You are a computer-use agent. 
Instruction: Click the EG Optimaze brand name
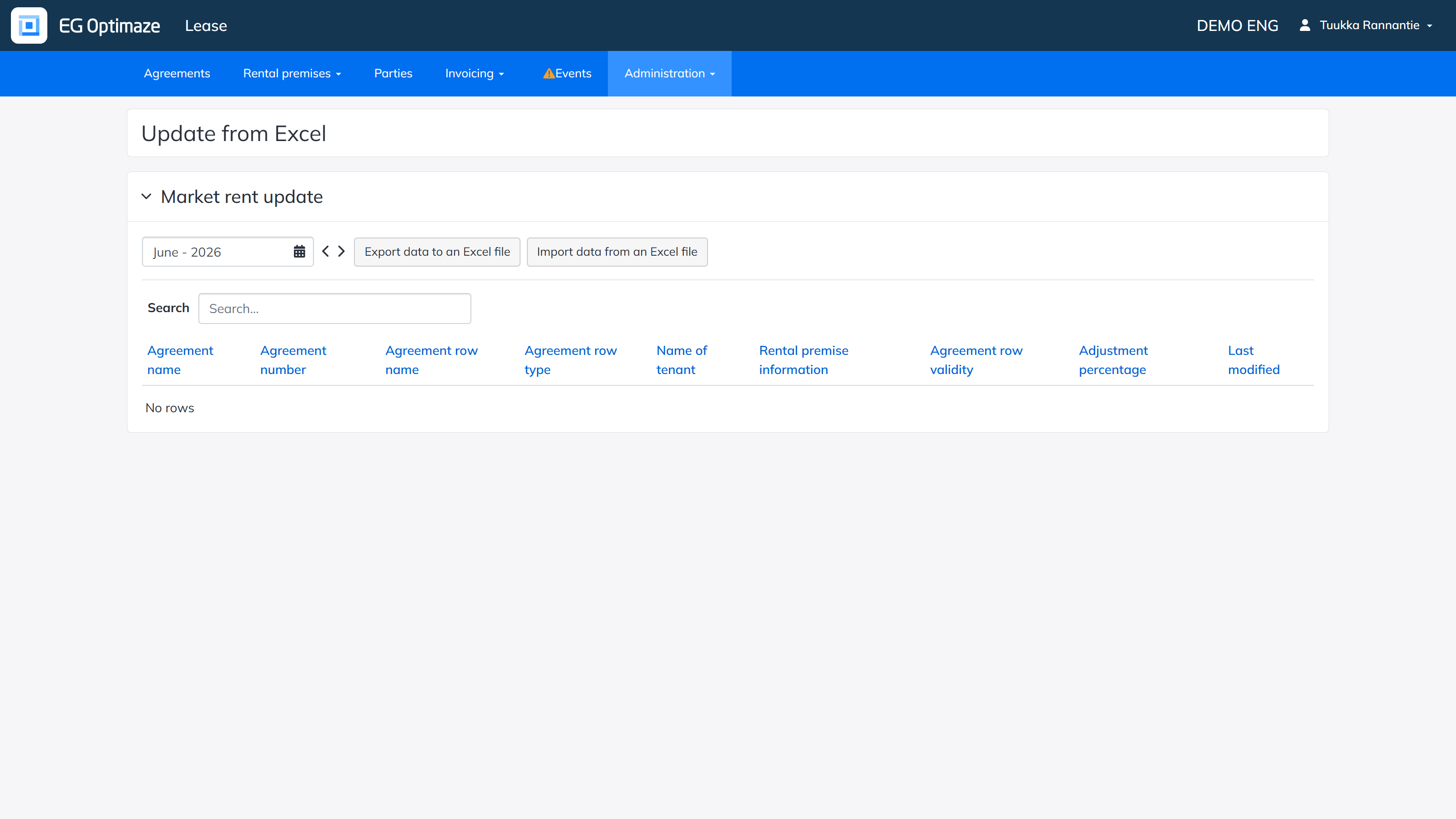[x=109, y=25]
